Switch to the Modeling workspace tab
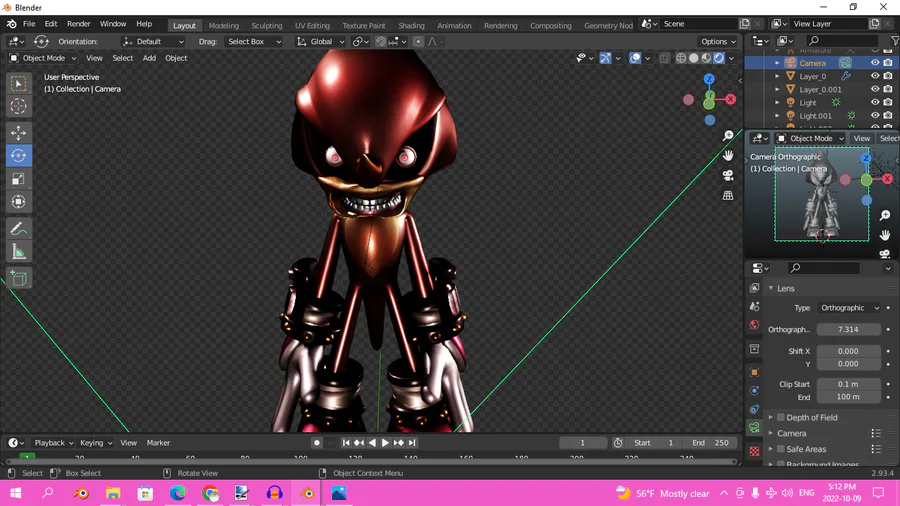 coord(223,25)
